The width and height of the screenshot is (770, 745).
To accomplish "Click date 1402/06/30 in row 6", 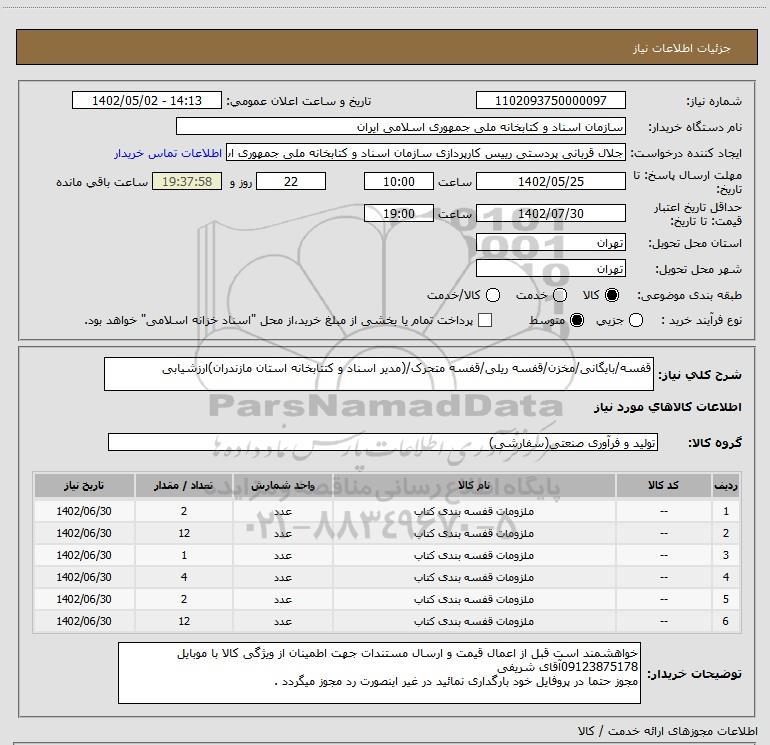I will coord(84,621).
